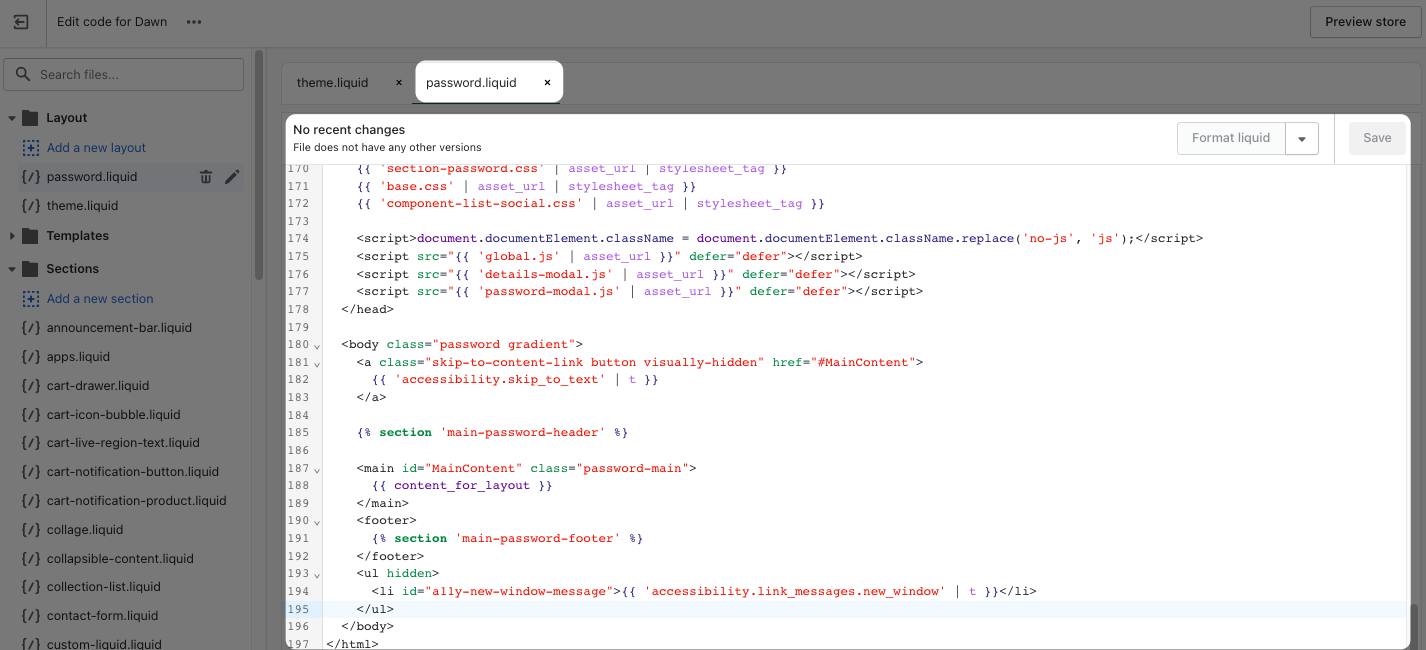Click the file sidebar scrollbar
This screenshot has width=1426, height=650.
point(260,165)
